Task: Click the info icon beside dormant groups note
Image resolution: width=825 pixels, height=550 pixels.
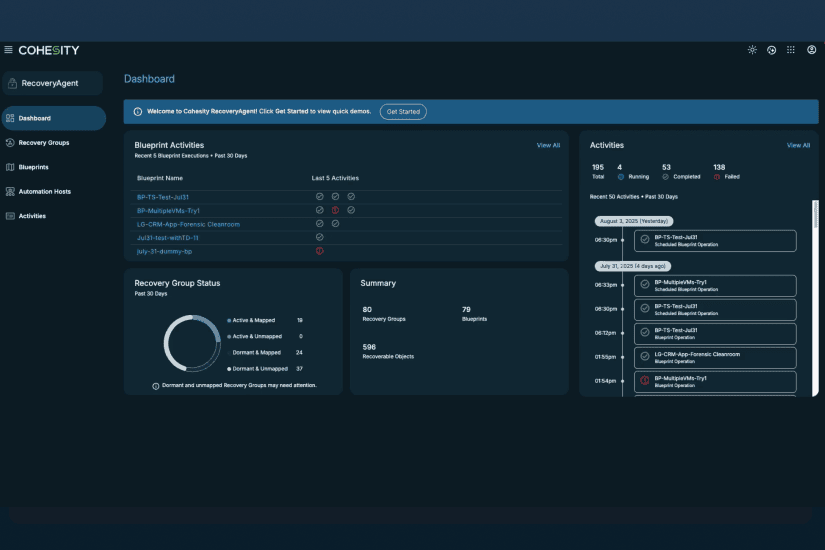Action: 156,386
